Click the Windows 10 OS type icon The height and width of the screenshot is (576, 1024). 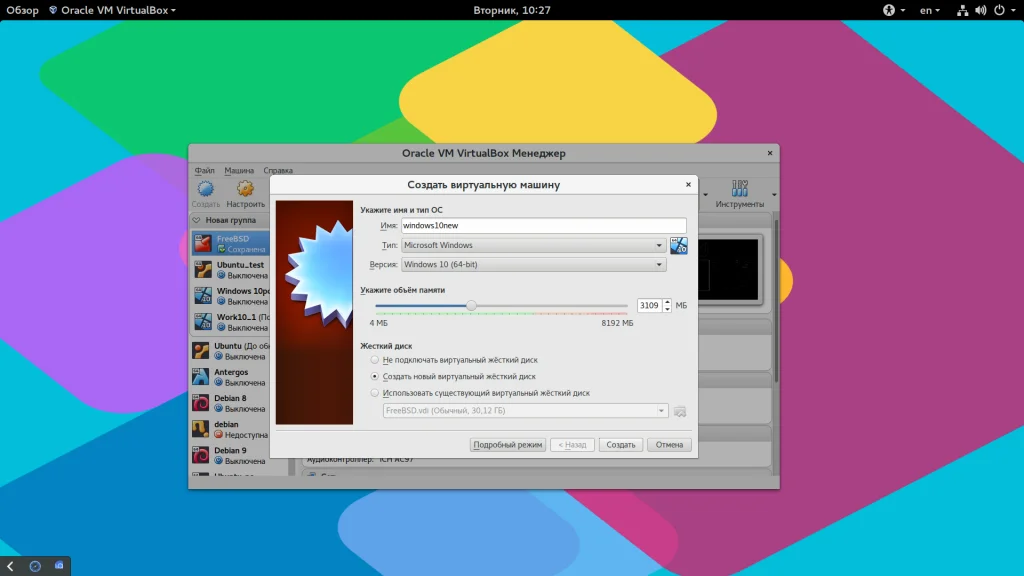pyautogui.click(x=679, y=245)
